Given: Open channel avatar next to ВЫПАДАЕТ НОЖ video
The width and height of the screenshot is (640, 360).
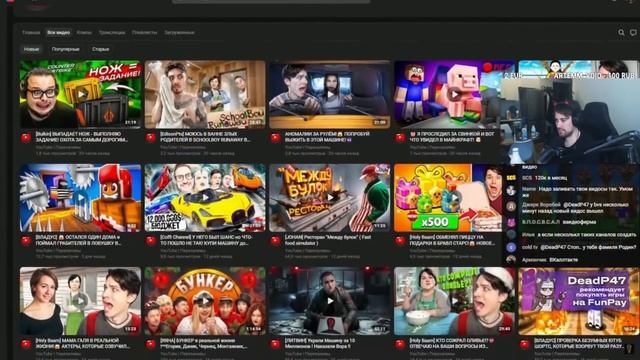Looking at the screenshot, I should [26, 138].
